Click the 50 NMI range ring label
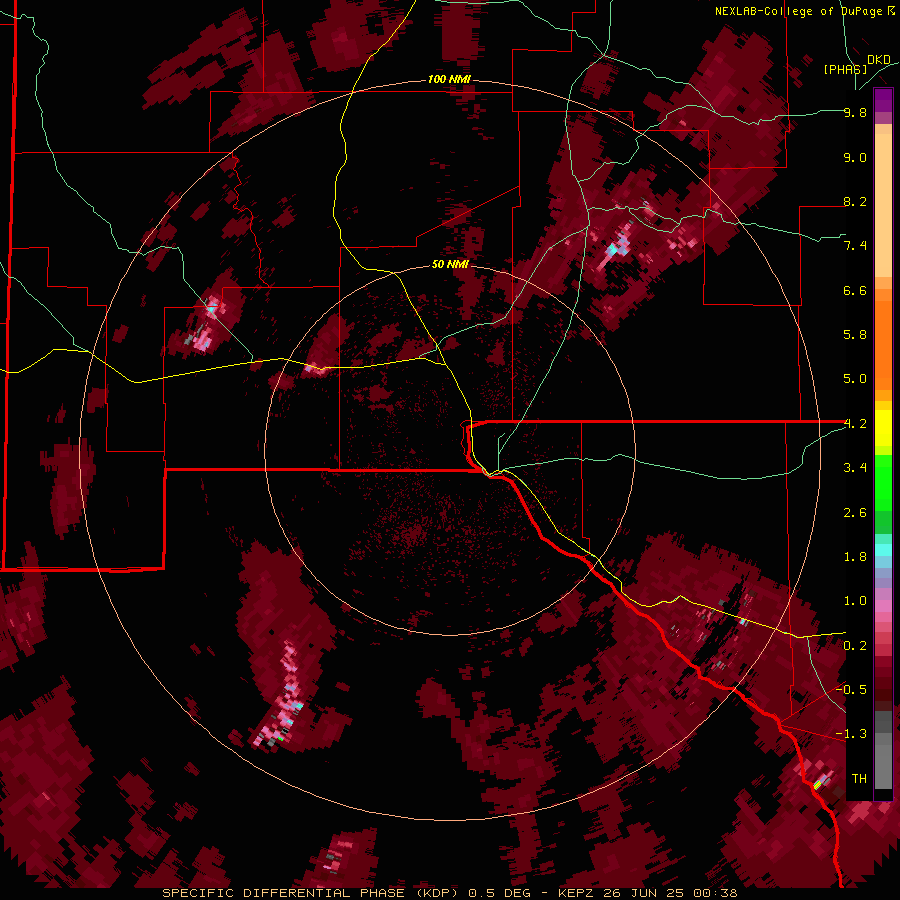The width and height of the screenshot is (900, 900). coord(451,264)
